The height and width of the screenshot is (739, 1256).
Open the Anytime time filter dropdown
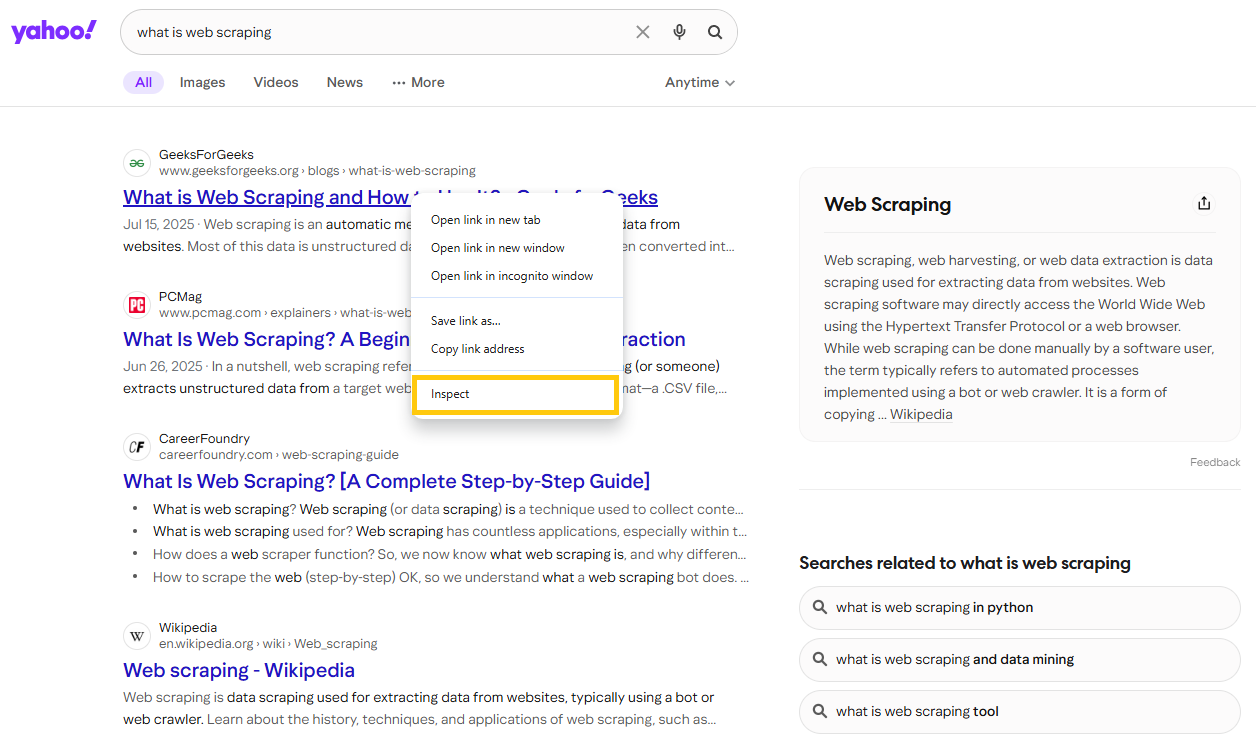700,83
